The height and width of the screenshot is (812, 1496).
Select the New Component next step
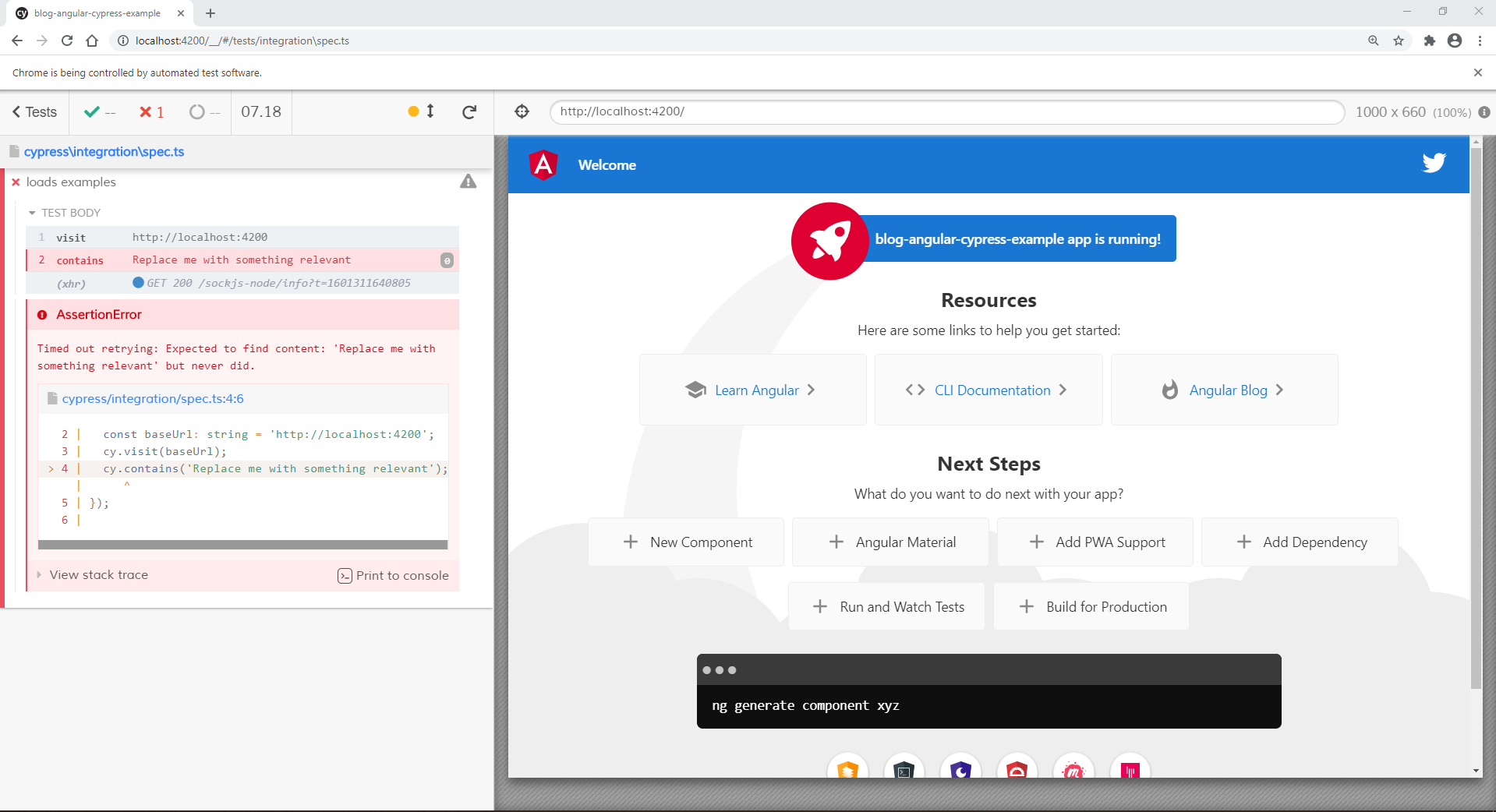[x=686, y=542]
